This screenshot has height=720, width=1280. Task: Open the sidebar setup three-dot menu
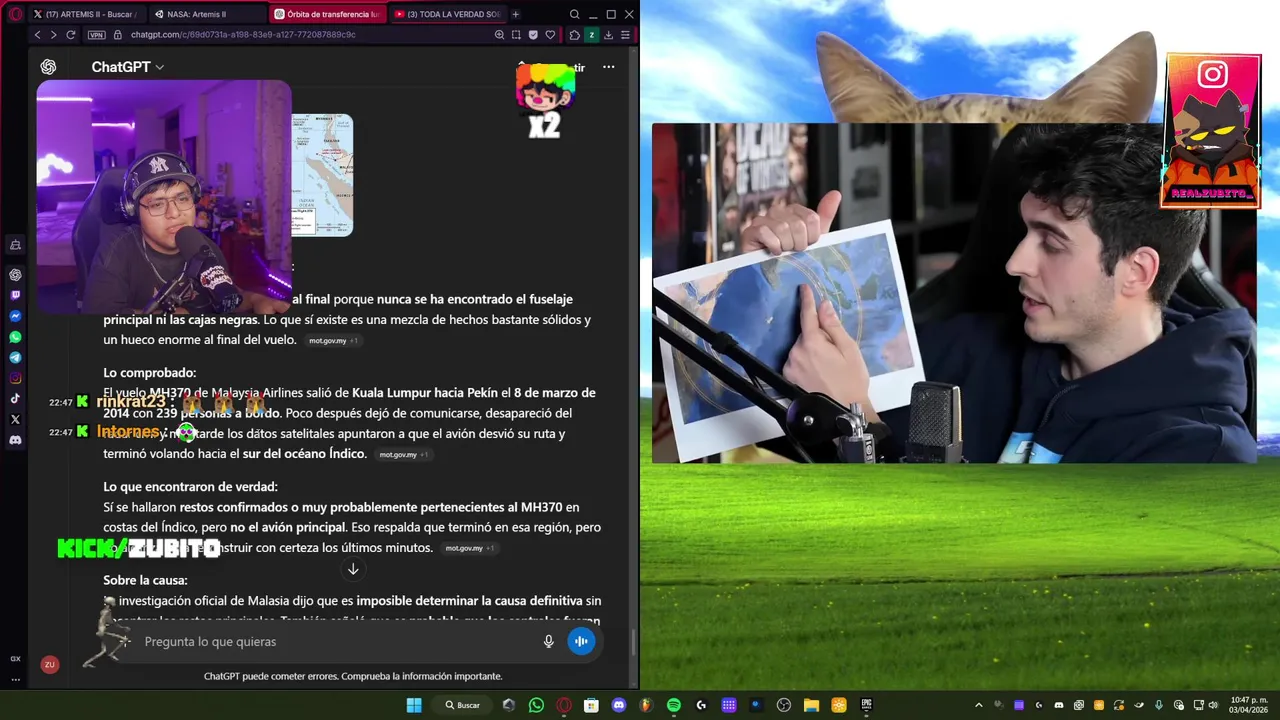click(x=15, y=679)
